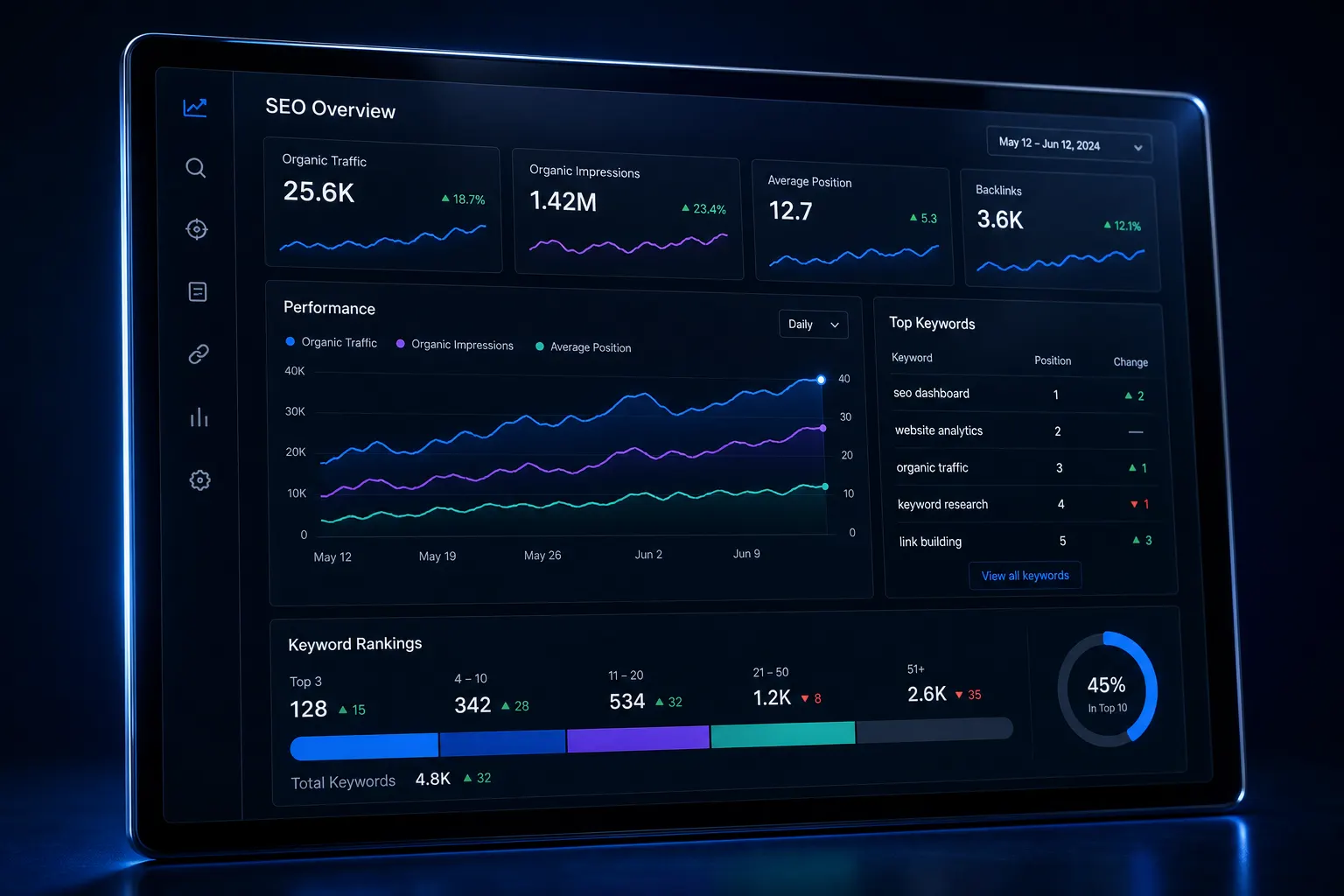
Task: Expand the Daily interval dropdown
Action: (x=813, y=325)
